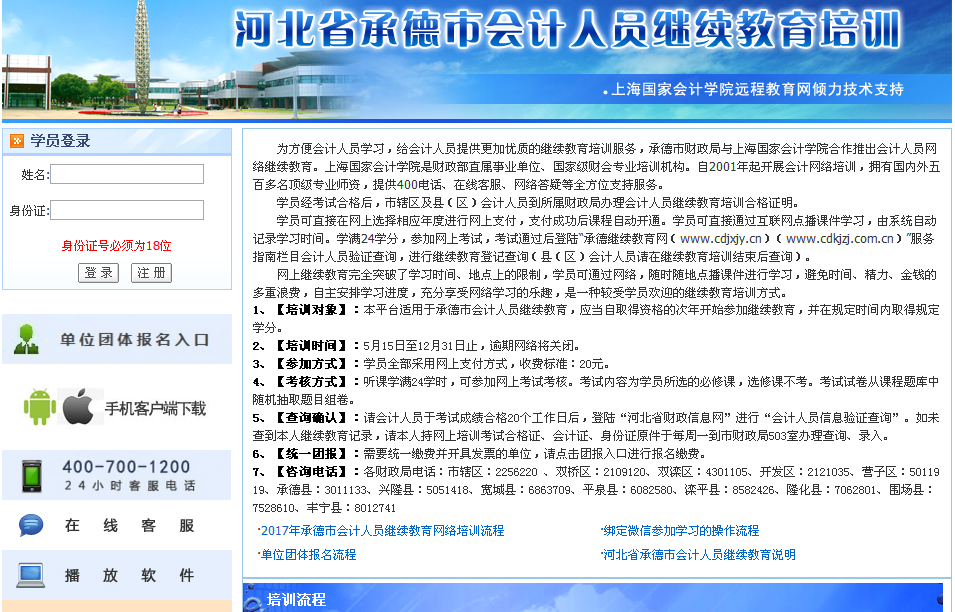Image resolution: width=955 pixels, height=612 pixels.
Task: Click the Android robot icon
Action: coord(39,406)
